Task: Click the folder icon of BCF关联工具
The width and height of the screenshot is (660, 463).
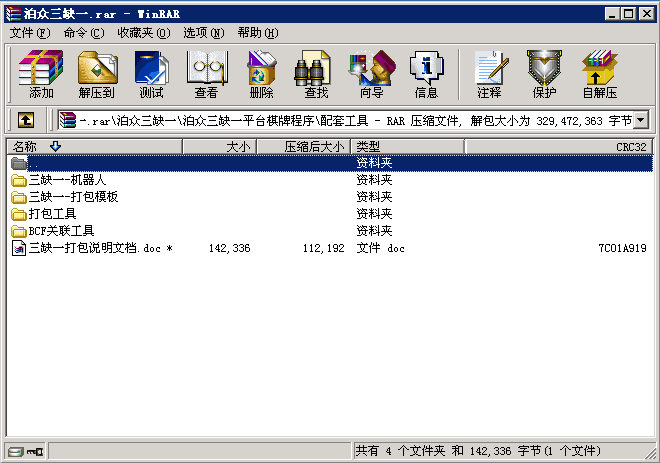Action: click(19, 231)
